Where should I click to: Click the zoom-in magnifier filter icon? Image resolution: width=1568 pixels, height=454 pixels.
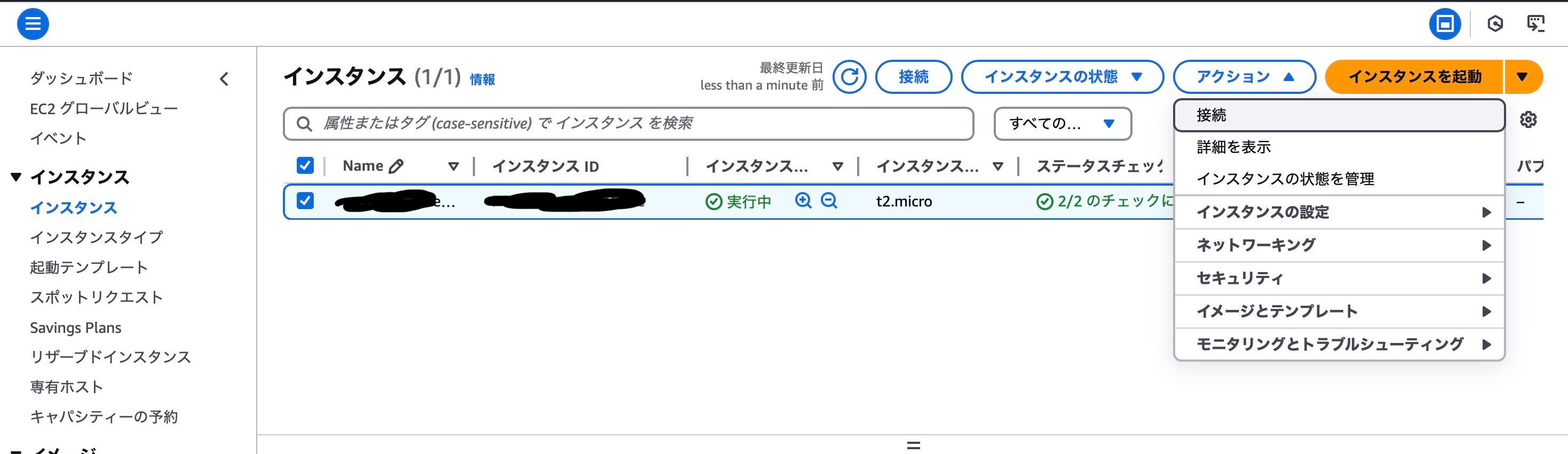803,200
